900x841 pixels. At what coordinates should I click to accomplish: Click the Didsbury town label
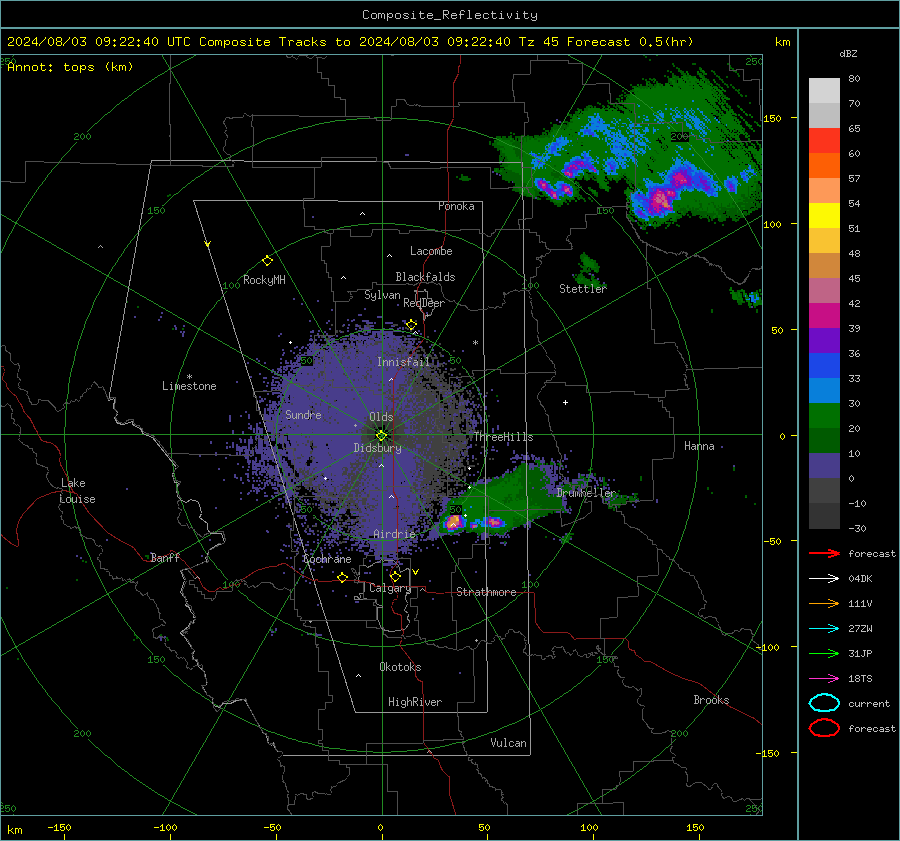(377, 448)
